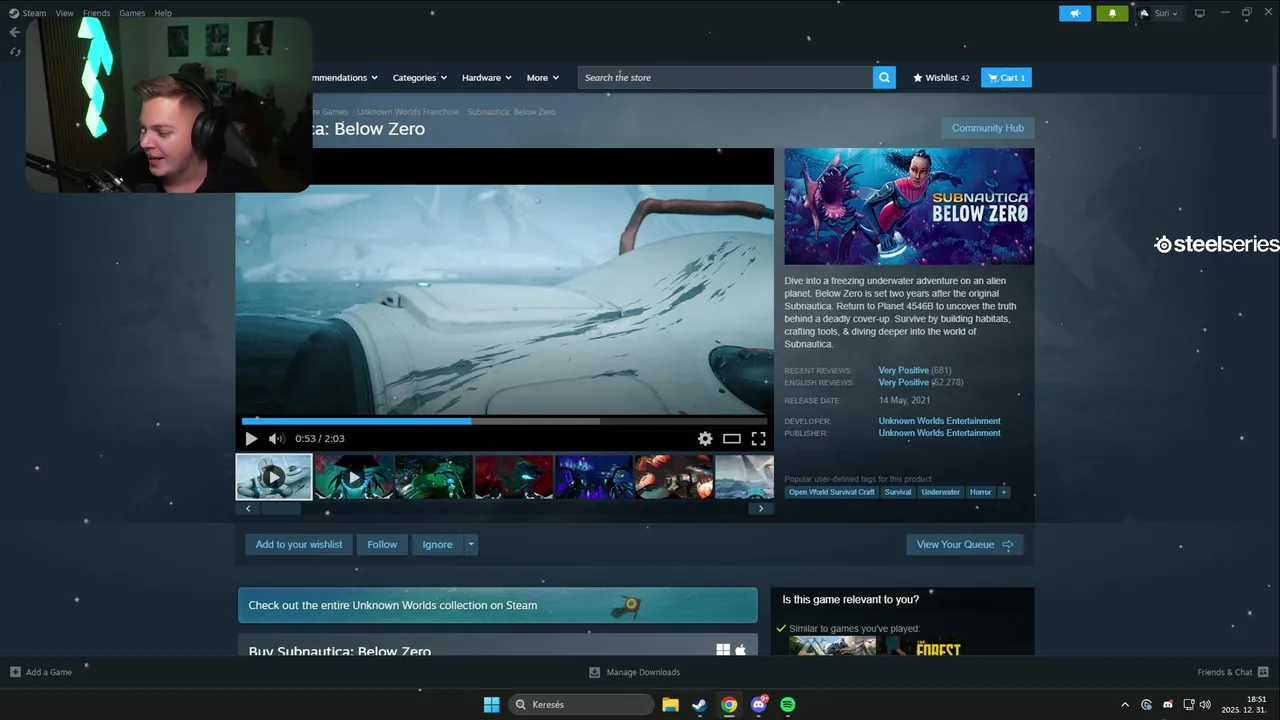This screenshot has height=720, width=1280.
Task: Select the Open World Survival Craft tag
Action: pos(831,492)
